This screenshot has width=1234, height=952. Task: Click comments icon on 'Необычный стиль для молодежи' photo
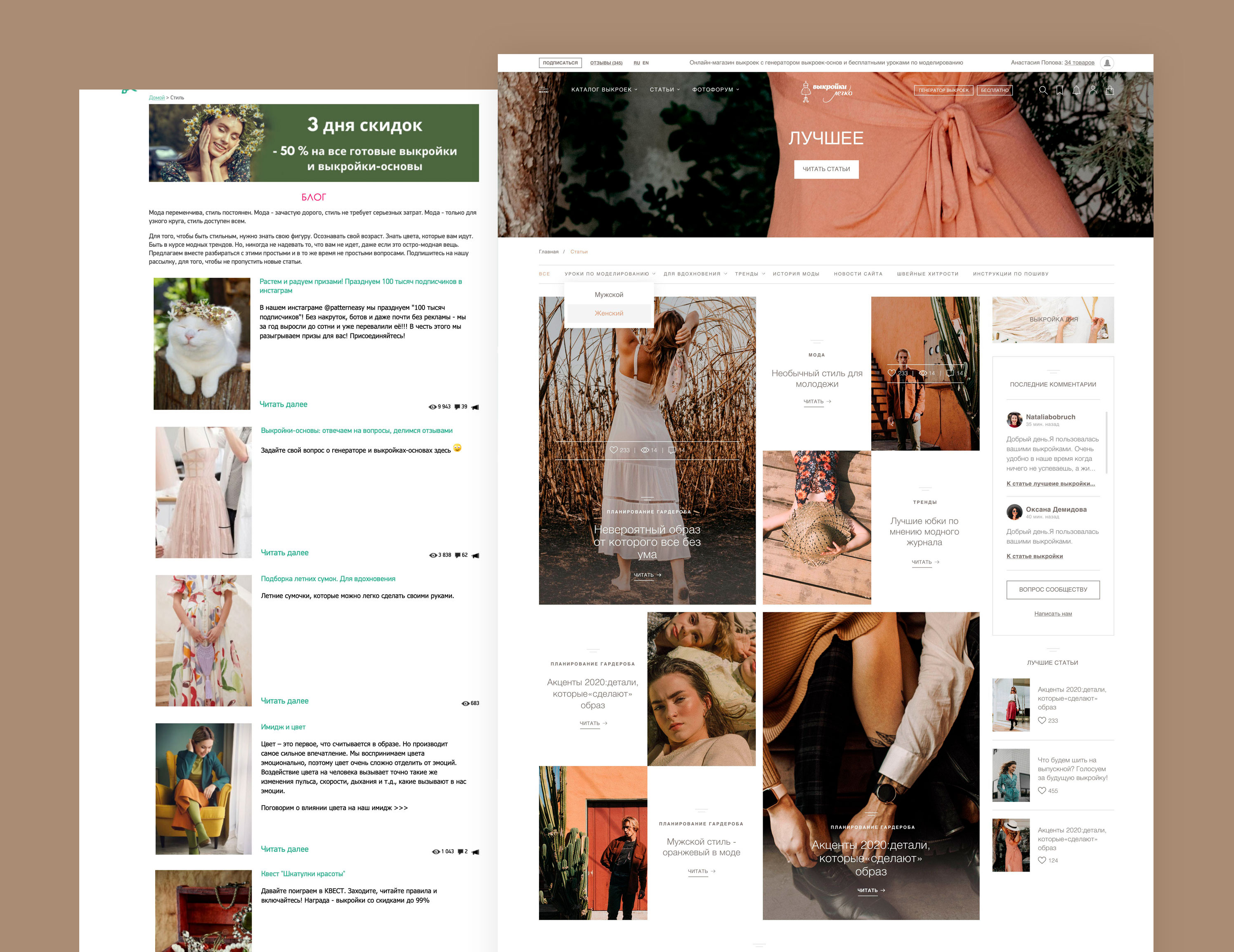950,373
